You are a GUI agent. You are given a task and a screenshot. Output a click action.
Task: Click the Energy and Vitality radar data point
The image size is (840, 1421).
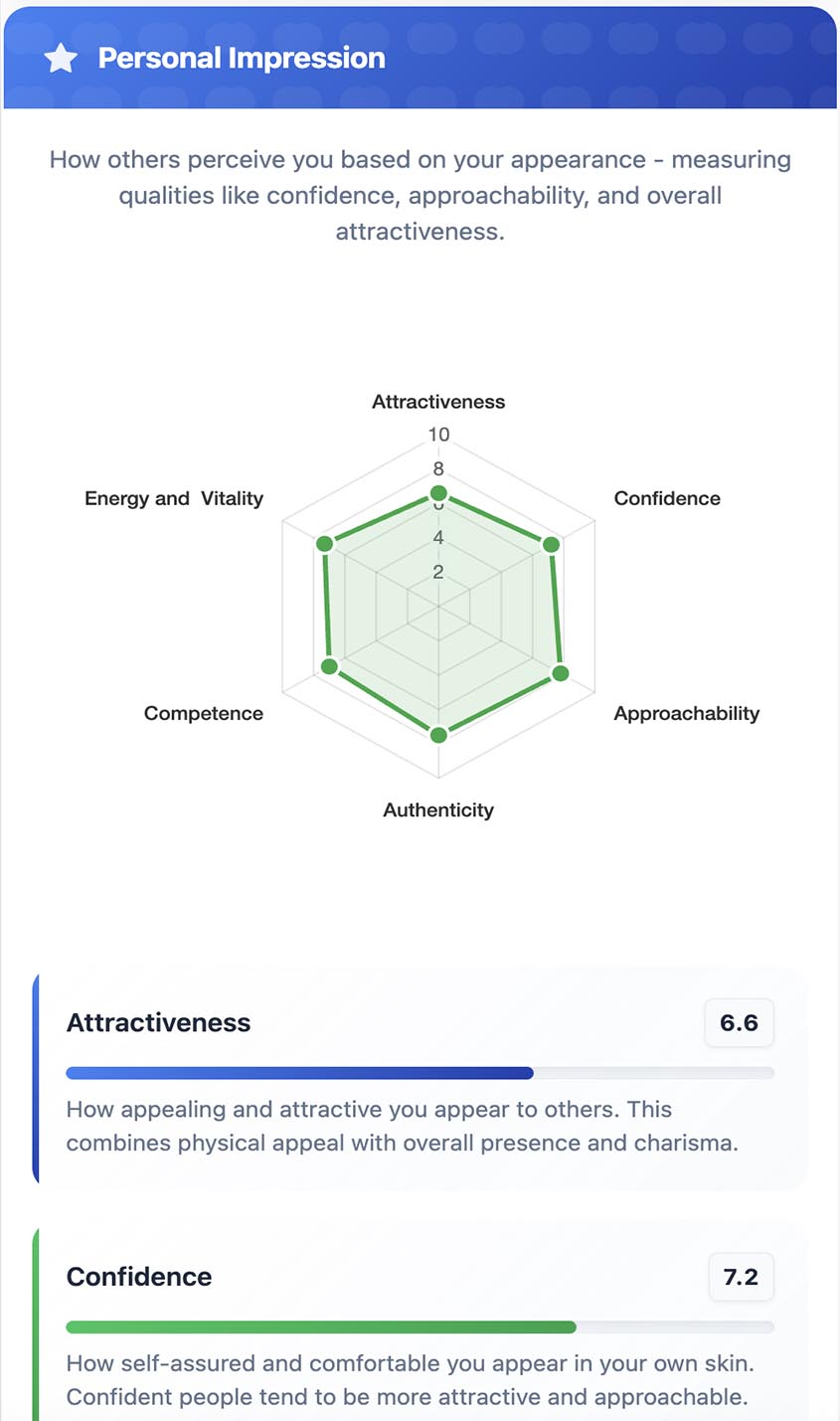[324, 544]
